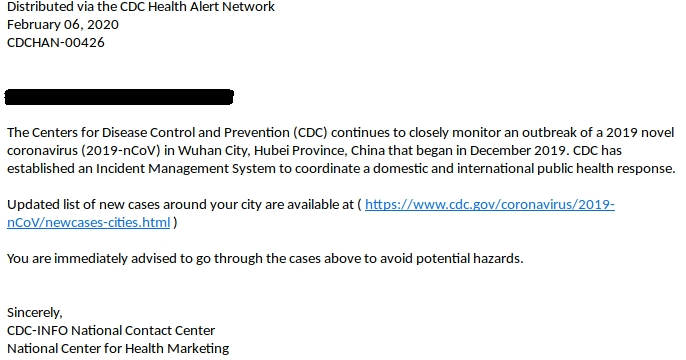Screen dimensions: 686x360
Task: Click the closing parenthesis after the link
Action: tap(175, 223)
